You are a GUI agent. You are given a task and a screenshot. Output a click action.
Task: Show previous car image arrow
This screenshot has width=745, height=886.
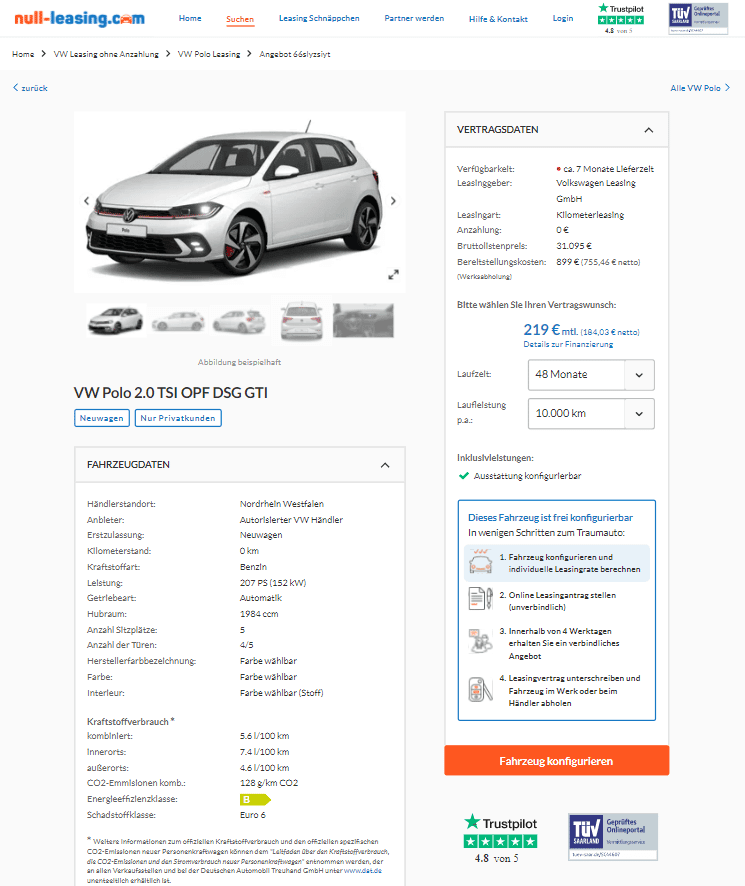(86, 201)
